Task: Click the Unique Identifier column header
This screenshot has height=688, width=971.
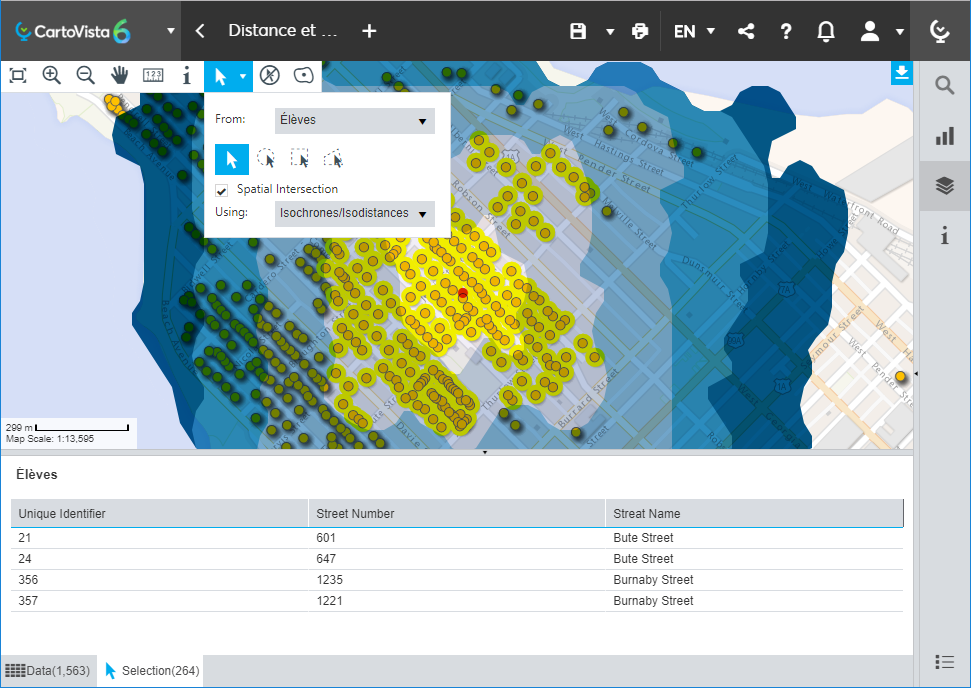Action: (x=158, y=514)
